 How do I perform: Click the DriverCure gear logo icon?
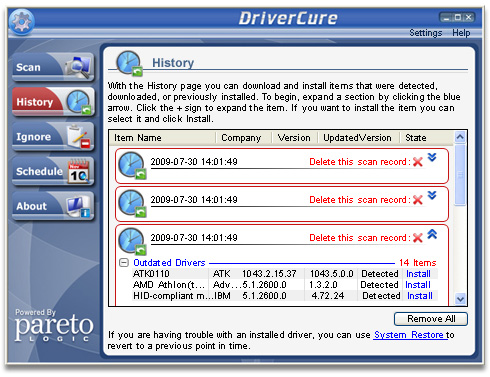coord(22,22)
